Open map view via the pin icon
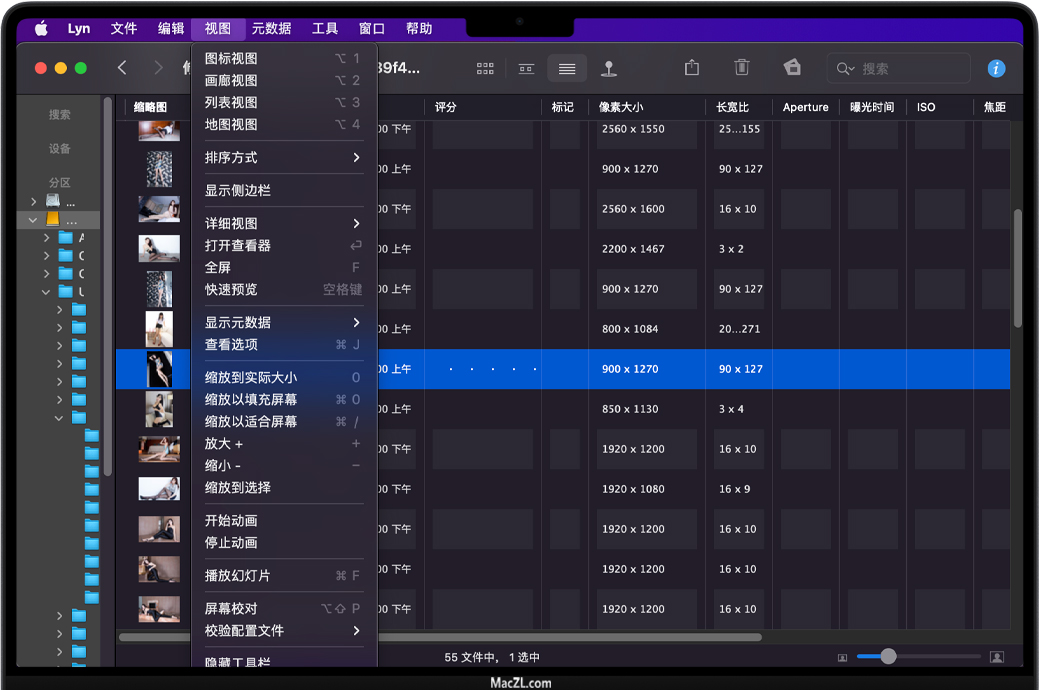 pos(609,68)
